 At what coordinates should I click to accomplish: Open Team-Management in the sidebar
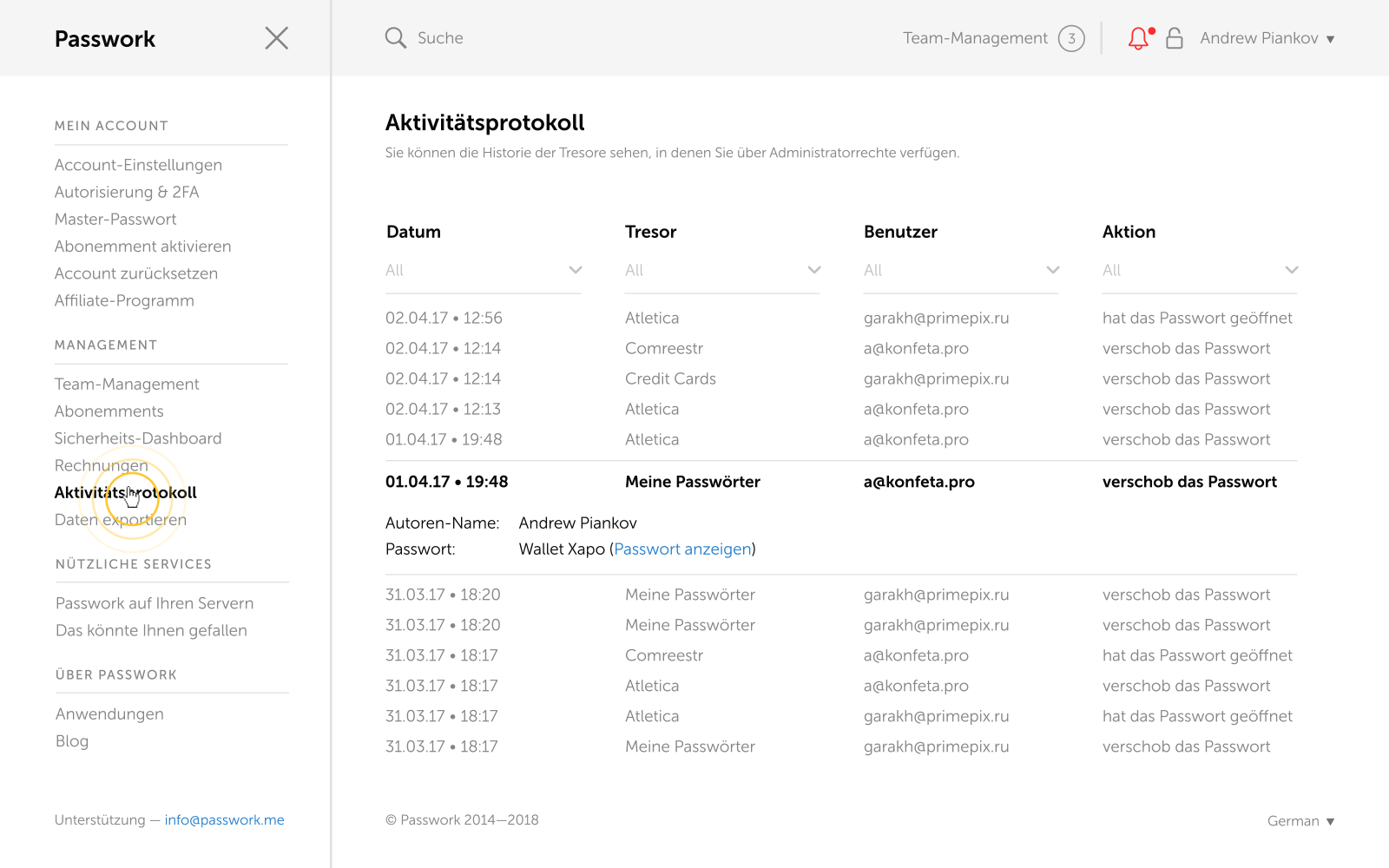[x=127, y=385]
